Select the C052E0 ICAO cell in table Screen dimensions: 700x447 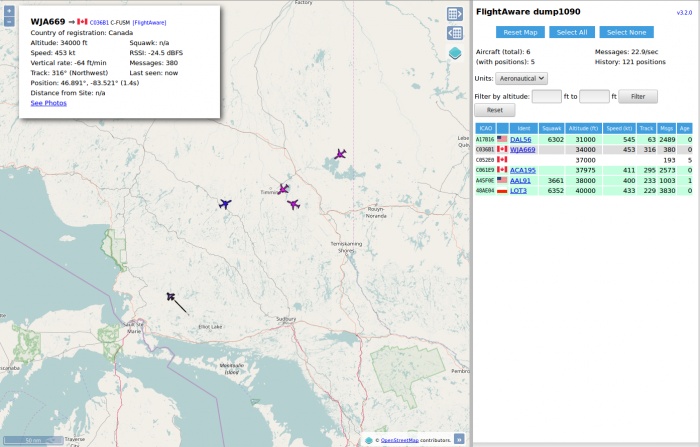tap(485, 160)
